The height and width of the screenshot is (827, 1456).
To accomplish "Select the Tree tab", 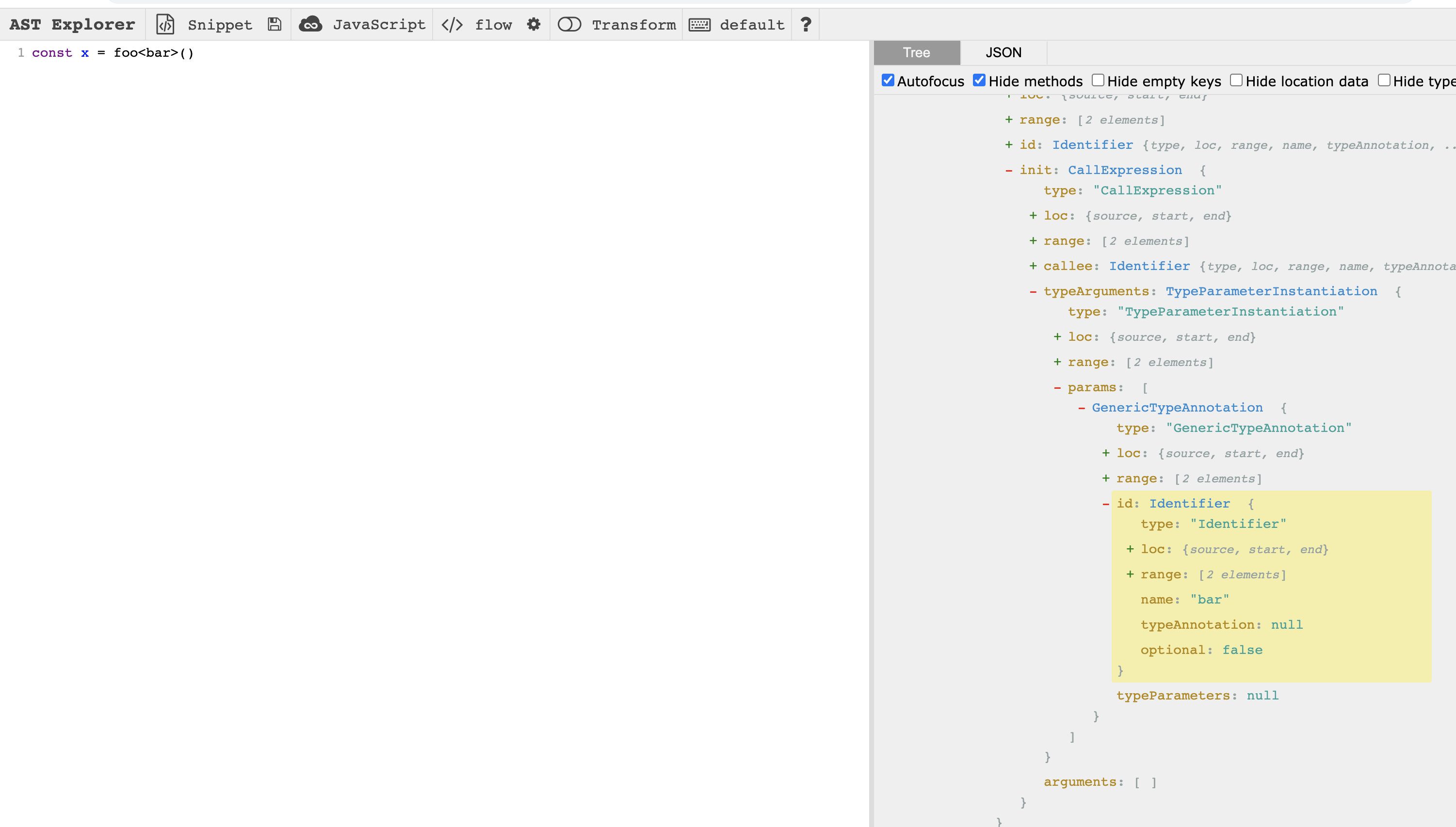I will pyautogui.click(x=916, y=53).
